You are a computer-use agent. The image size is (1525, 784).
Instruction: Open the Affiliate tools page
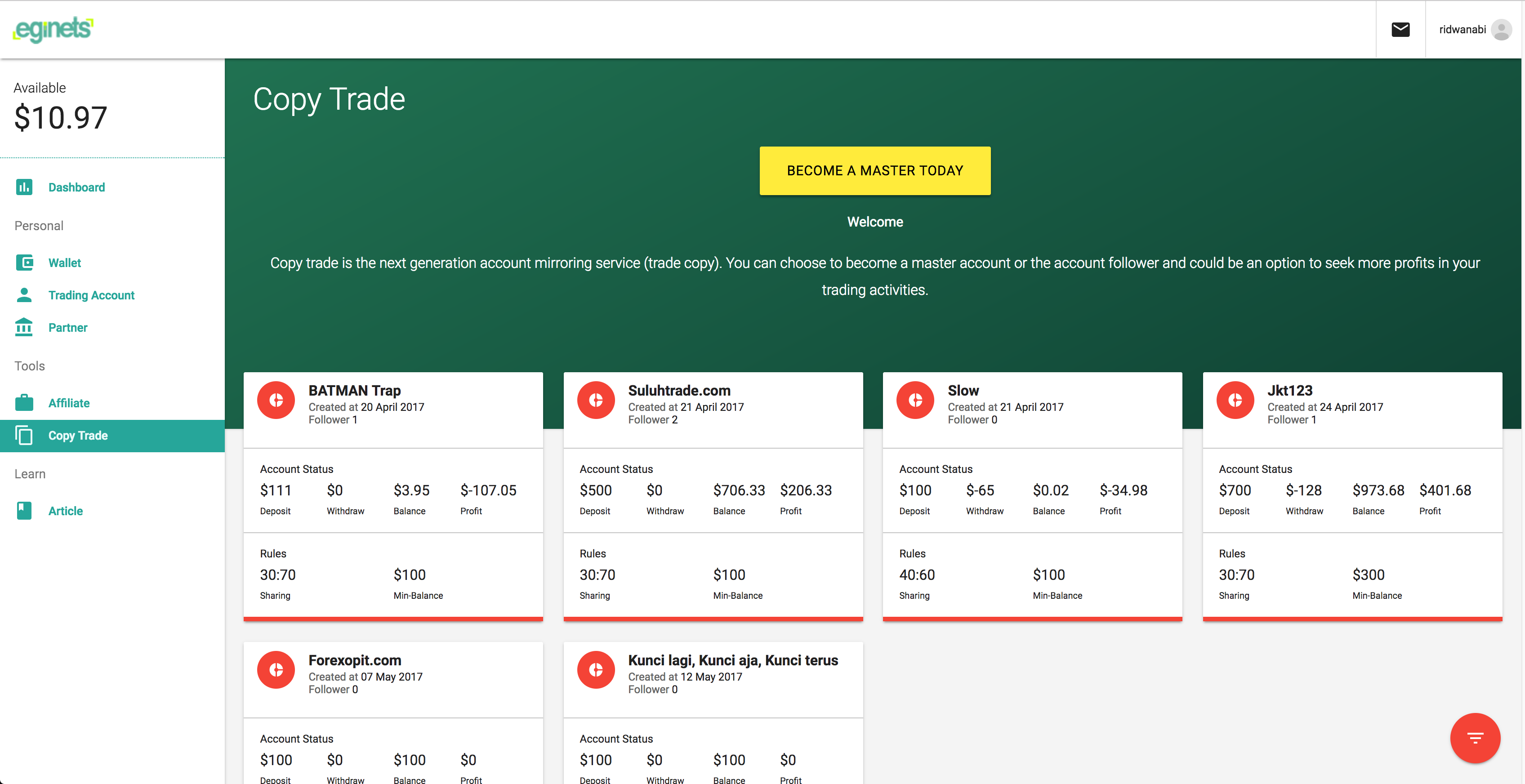click(x=112, y=403)
